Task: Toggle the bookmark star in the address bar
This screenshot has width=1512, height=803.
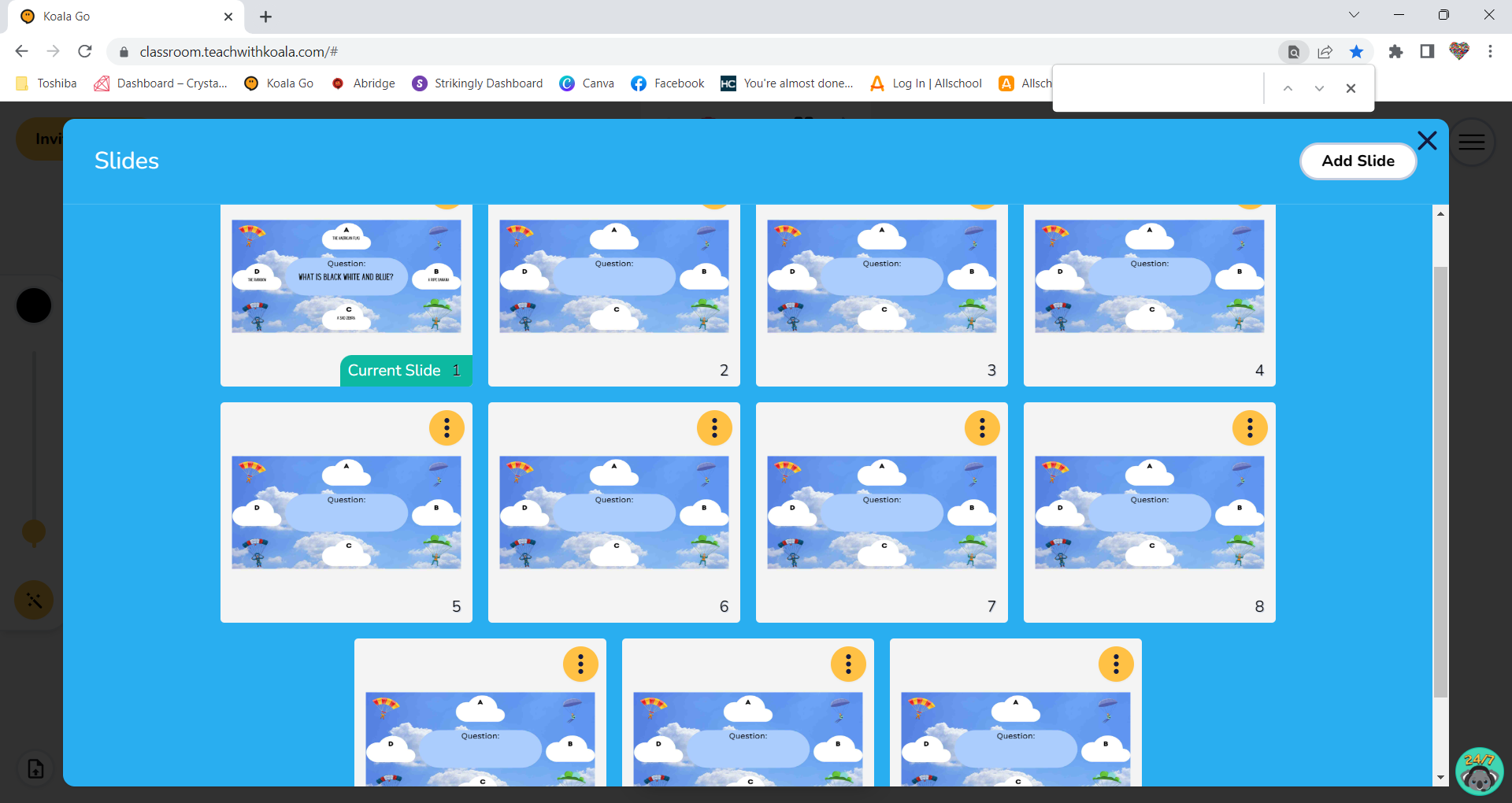Action: [x=1356, y=51]
